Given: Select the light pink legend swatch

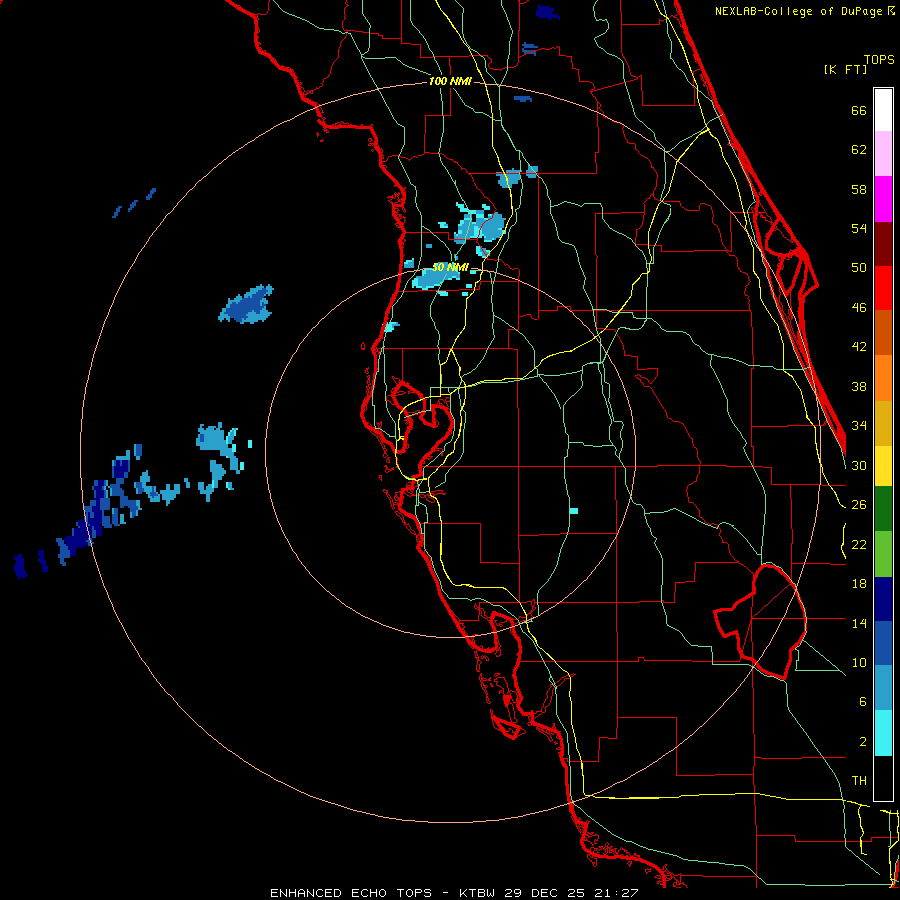Looking at the screenshot, I should point(883,154).
